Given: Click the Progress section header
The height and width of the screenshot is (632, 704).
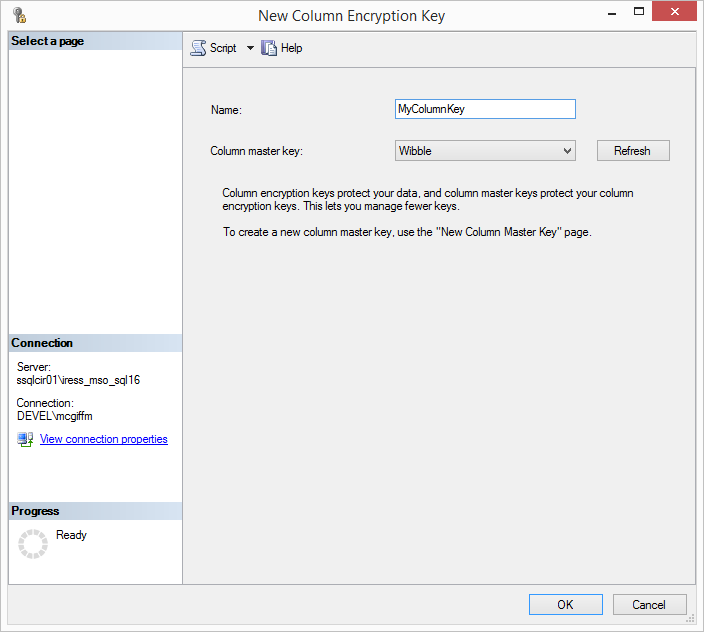Looking at the screenshot, I should 36,511.
